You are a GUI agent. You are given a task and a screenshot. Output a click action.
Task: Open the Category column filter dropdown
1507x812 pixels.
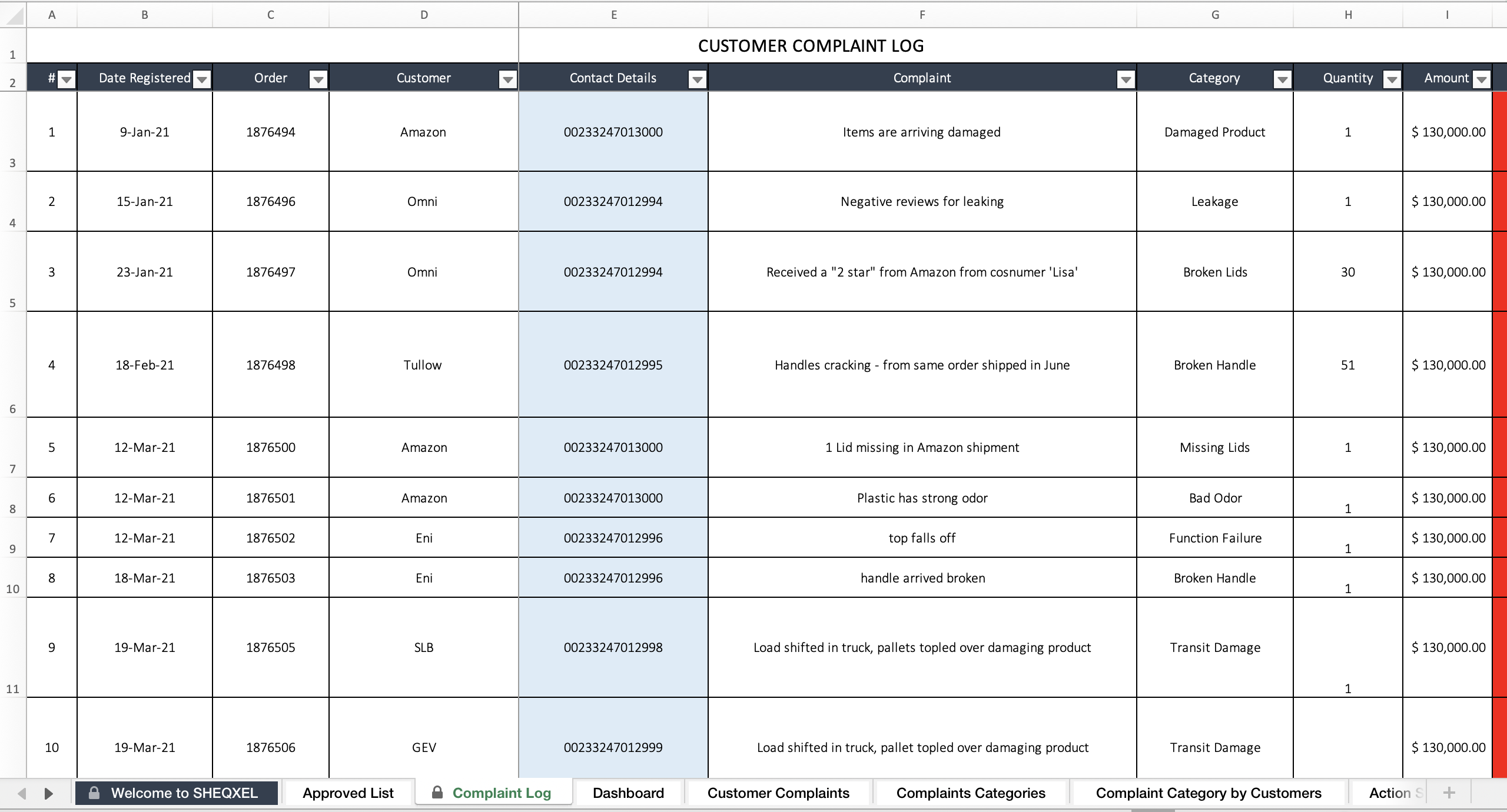(x=1282, y=79)
